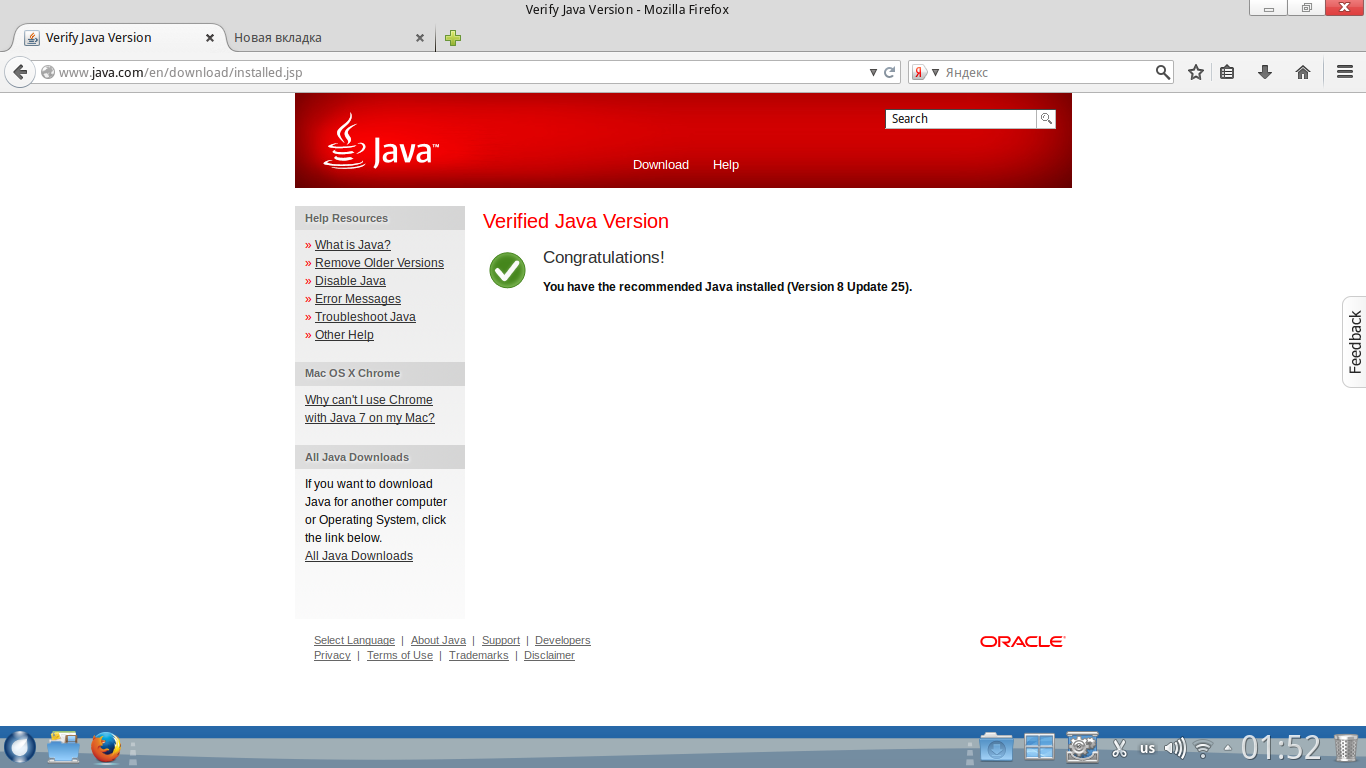Screen dimensions: 1366x768
Task: Switch to the Verify Java Version tab
Action: (x=117, y=38)
